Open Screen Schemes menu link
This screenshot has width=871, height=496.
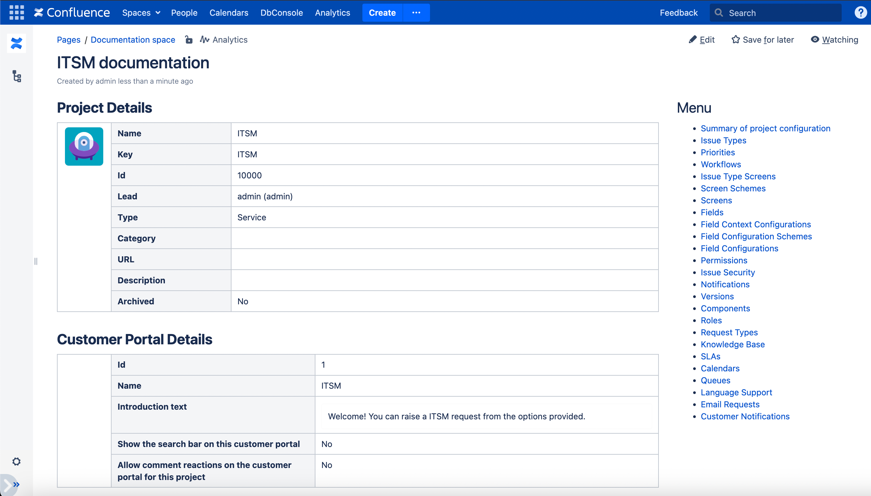coord(733,188)
